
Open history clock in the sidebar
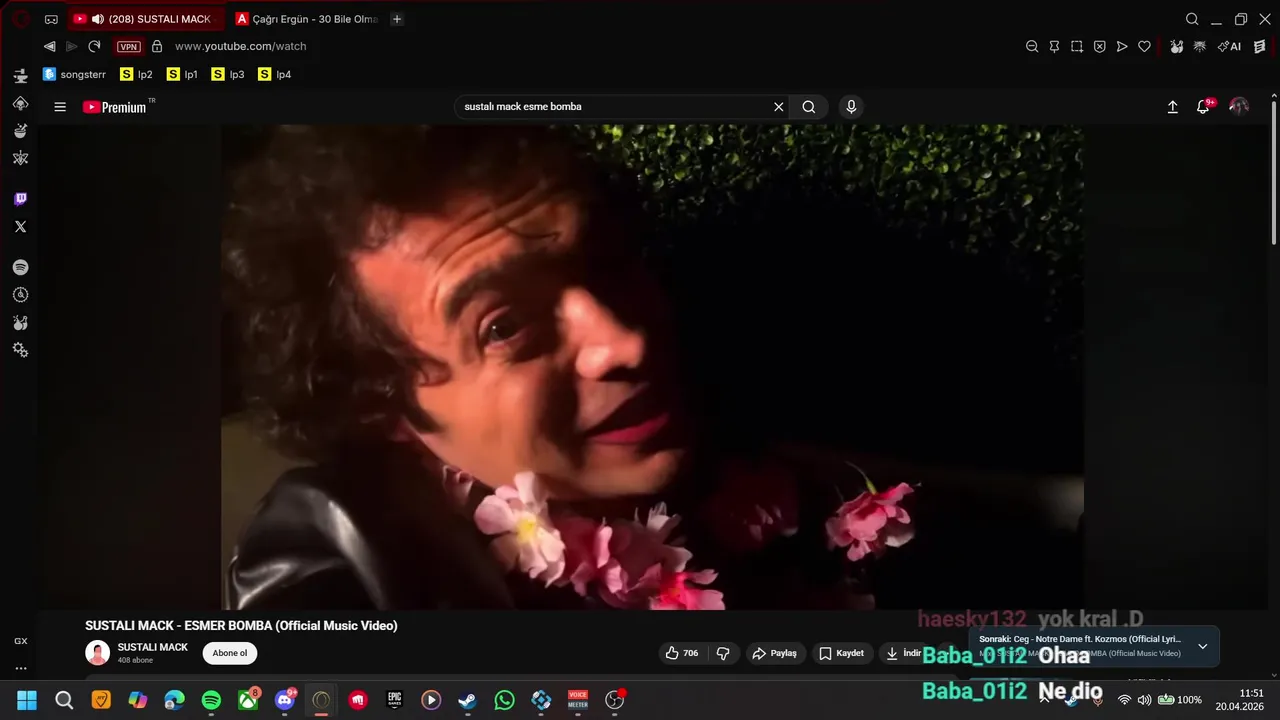click(20, 295)
